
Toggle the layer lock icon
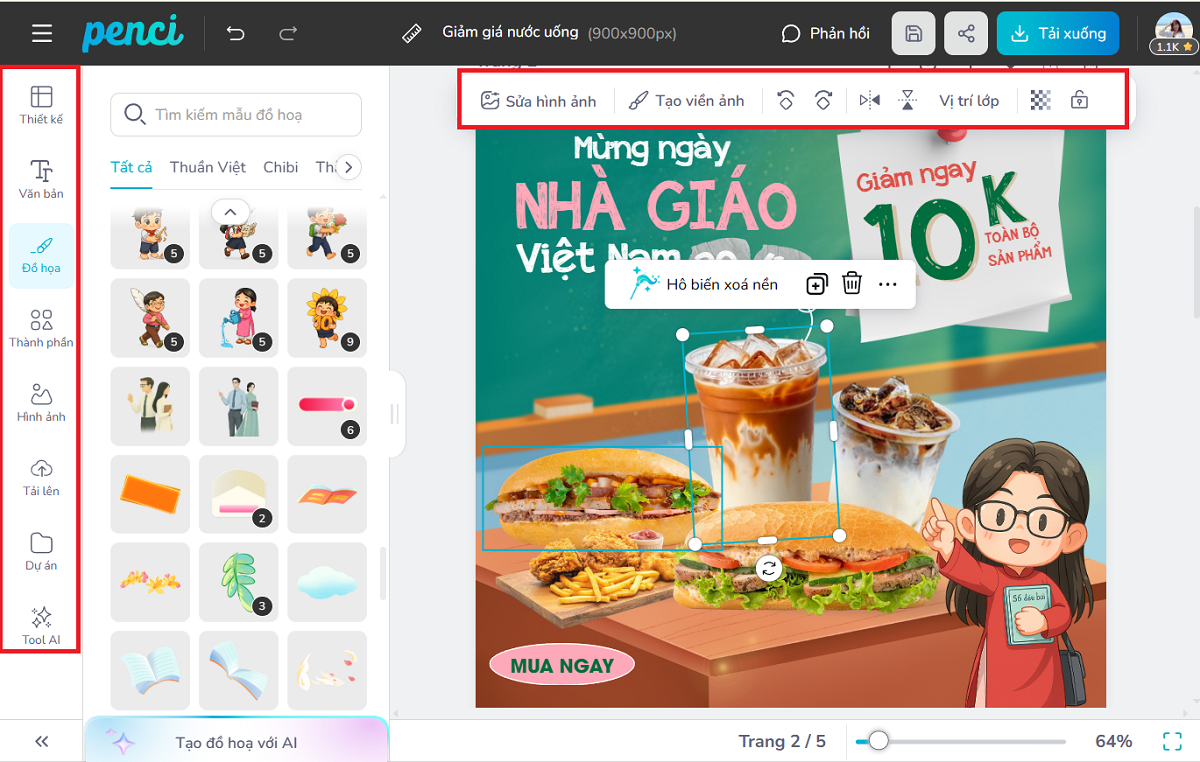pyautogui.click(x=1079, y=100)
